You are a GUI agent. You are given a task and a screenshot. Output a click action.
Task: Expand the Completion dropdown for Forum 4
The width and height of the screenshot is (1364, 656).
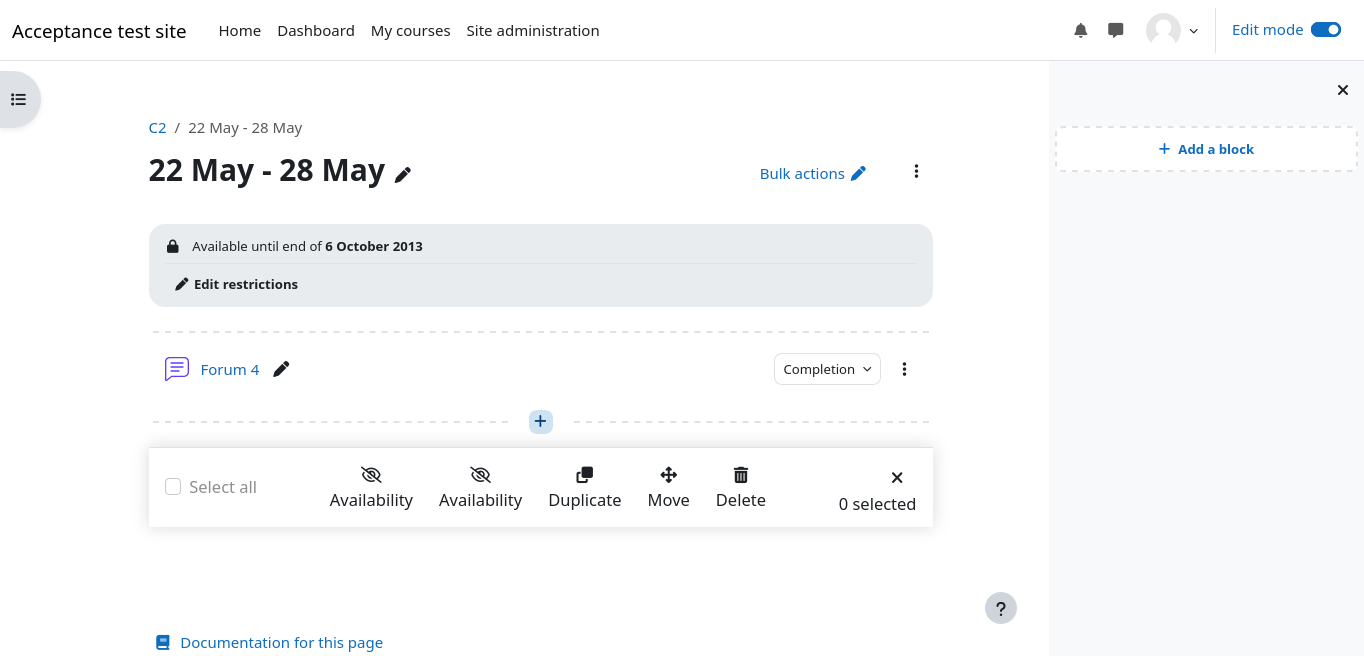[x=827, y=369]
